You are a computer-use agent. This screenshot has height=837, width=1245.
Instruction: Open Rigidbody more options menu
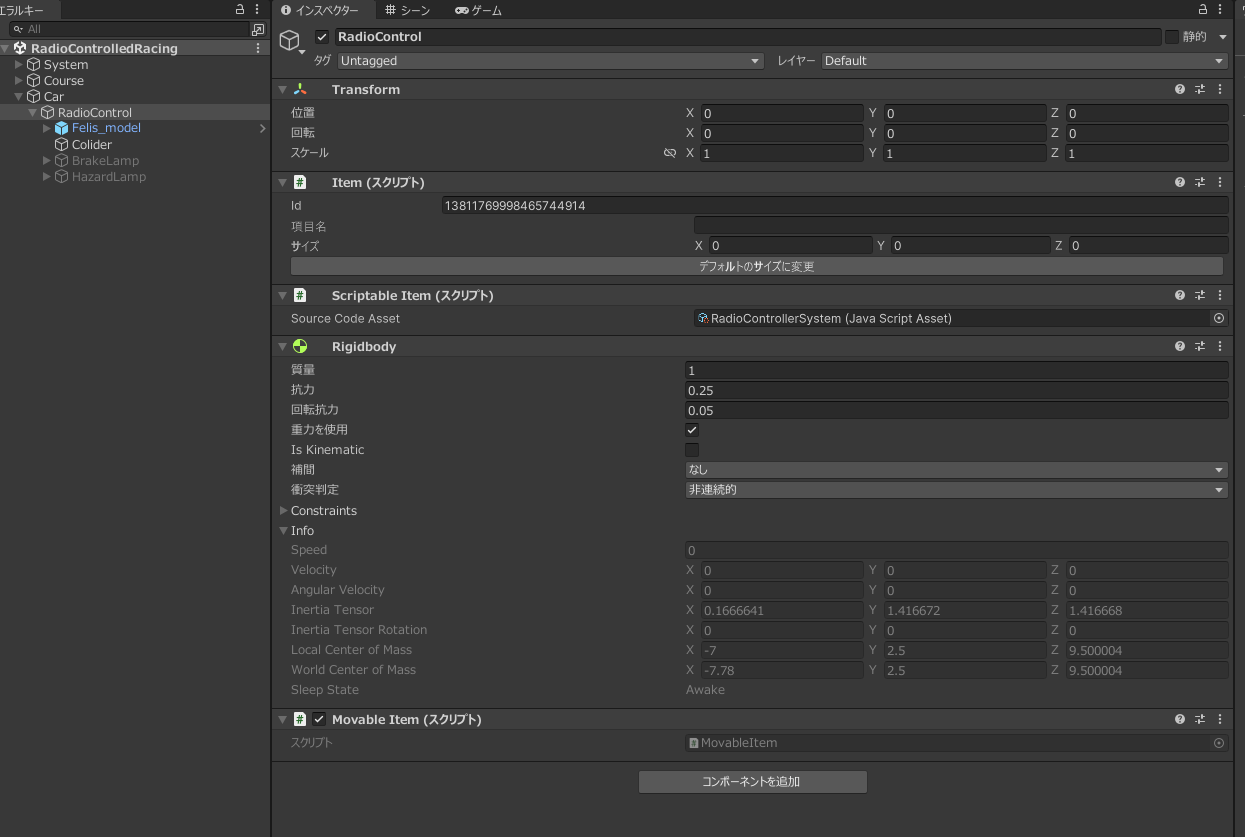tap(1220, 346)
